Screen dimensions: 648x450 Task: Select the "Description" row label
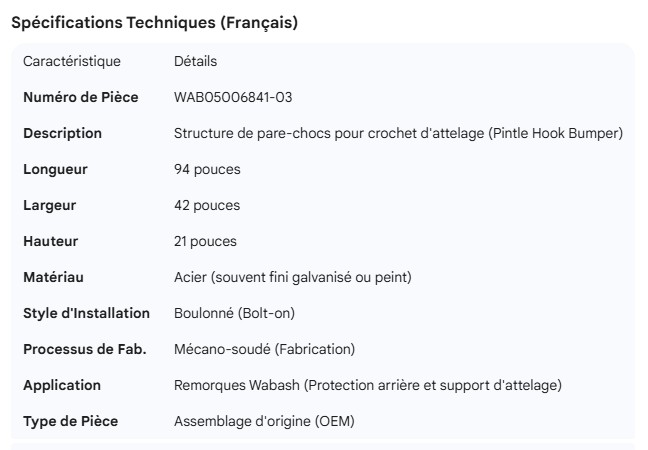click(x=62, y=134)
